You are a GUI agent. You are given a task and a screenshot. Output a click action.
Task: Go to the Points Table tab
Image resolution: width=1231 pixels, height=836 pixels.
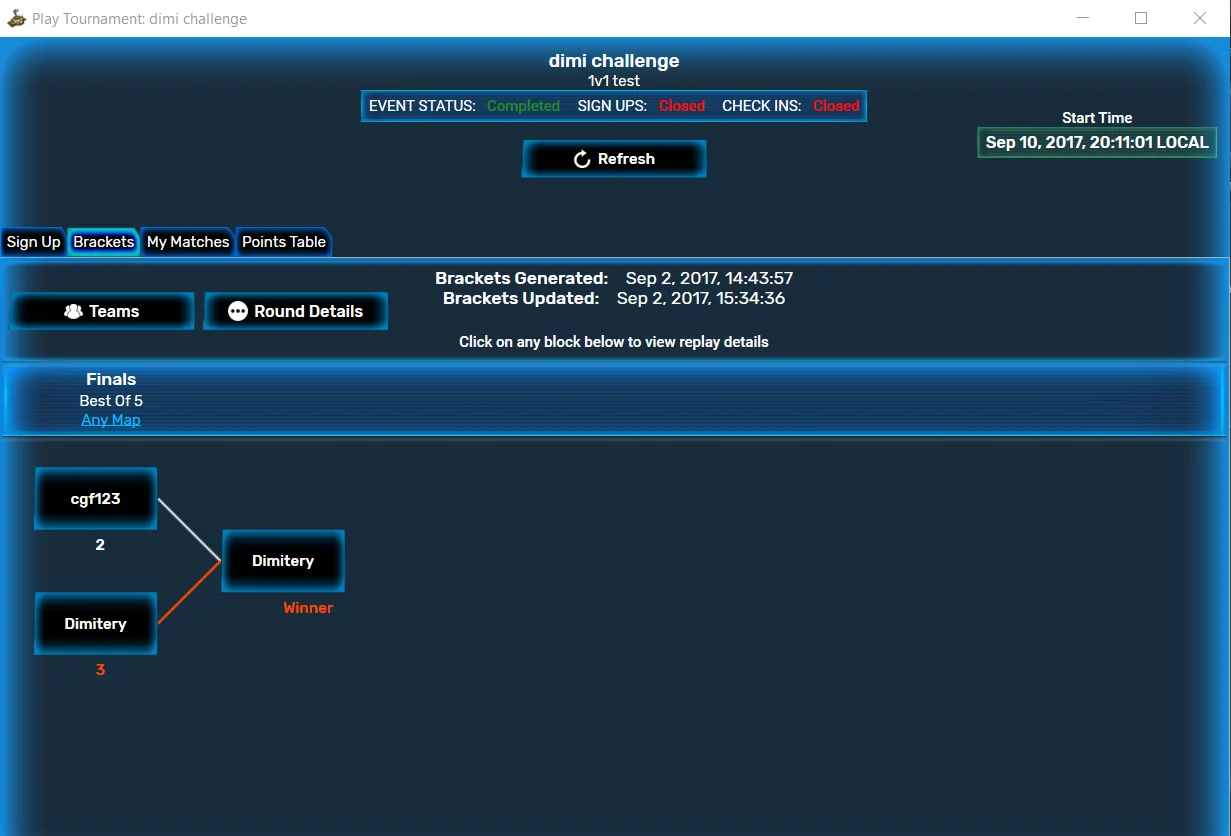coord(284,242)
